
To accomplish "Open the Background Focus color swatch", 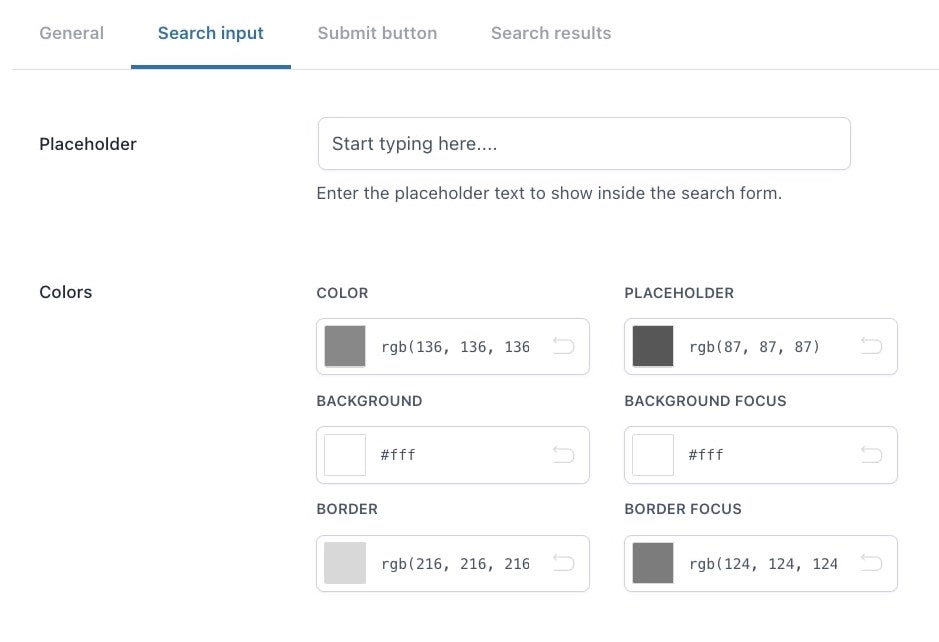I will pyautogui.click(x=653, y=455).
